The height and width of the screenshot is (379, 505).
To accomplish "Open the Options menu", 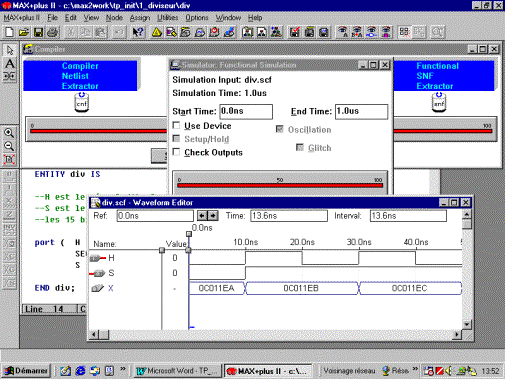I will 197,18.
